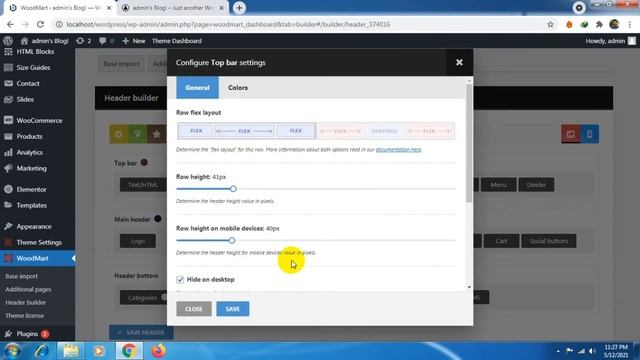The height and width of the screenshot is (360, 640).
Task: Switch to the second admin's Blog tab
Action: point(173,8)
